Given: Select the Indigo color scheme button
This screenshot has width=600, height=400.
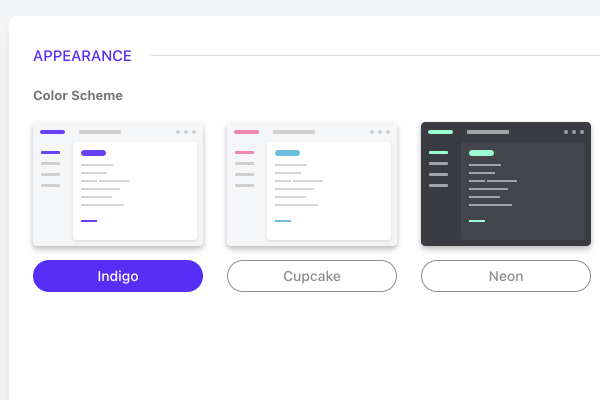Looking at the screenshot, I should pyautogui.click(x=118, y=276).
